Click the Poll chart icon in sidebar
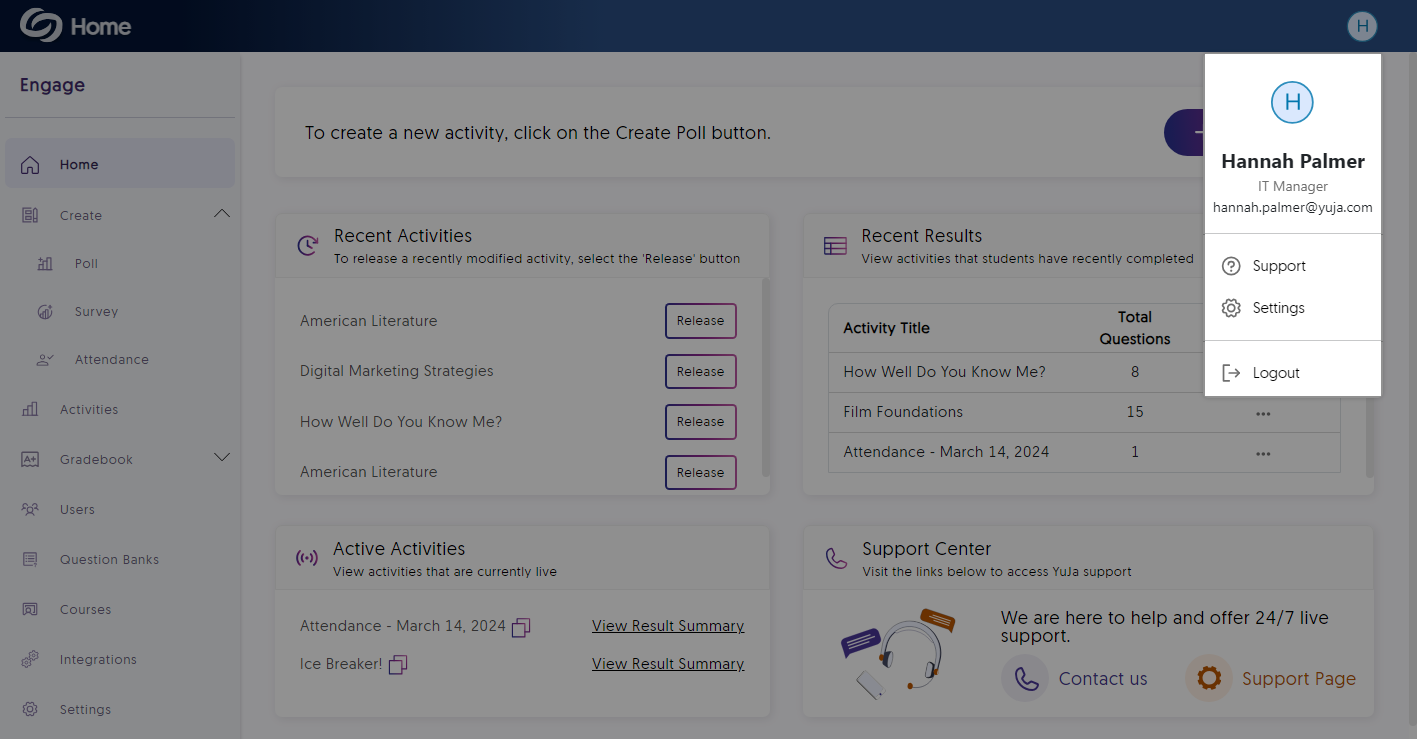Viewport: 1417px width, 739px height. pos(45,264)
